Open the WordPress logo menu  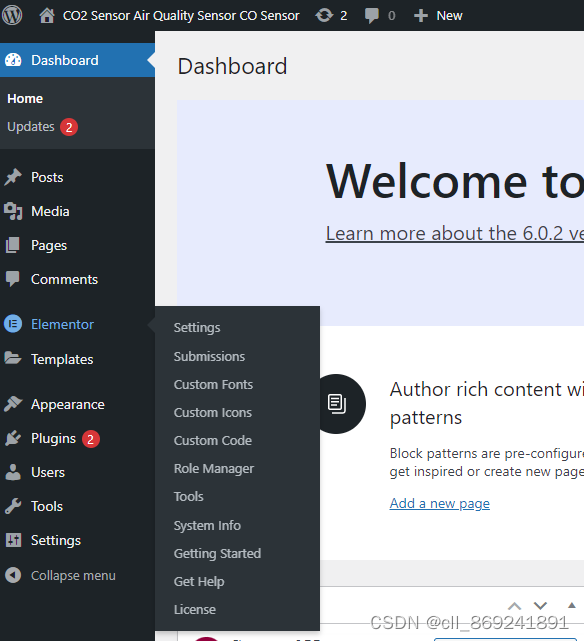click(12, 16)
